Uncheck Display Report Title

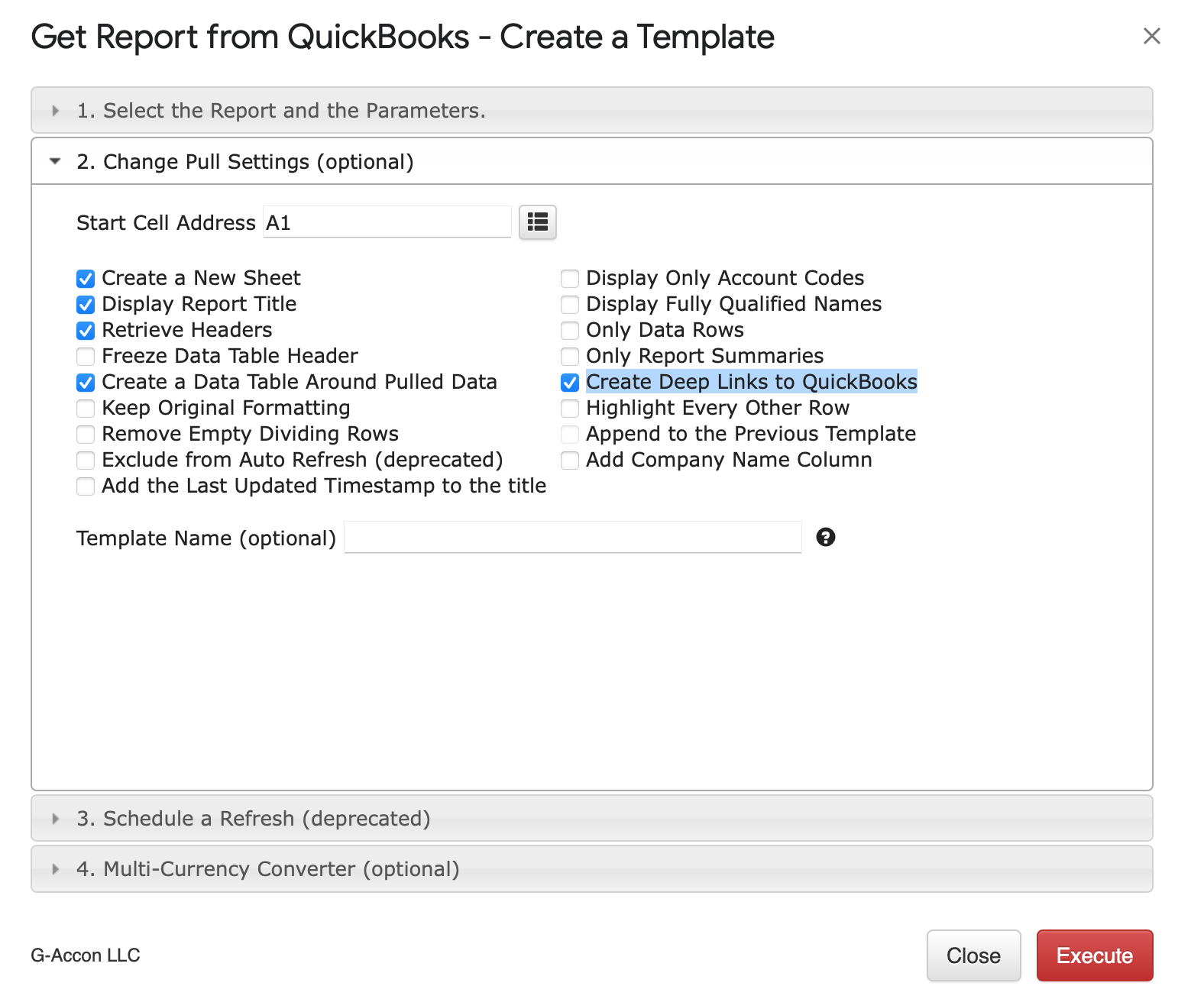pyautogui.click(x=86, y=305)
